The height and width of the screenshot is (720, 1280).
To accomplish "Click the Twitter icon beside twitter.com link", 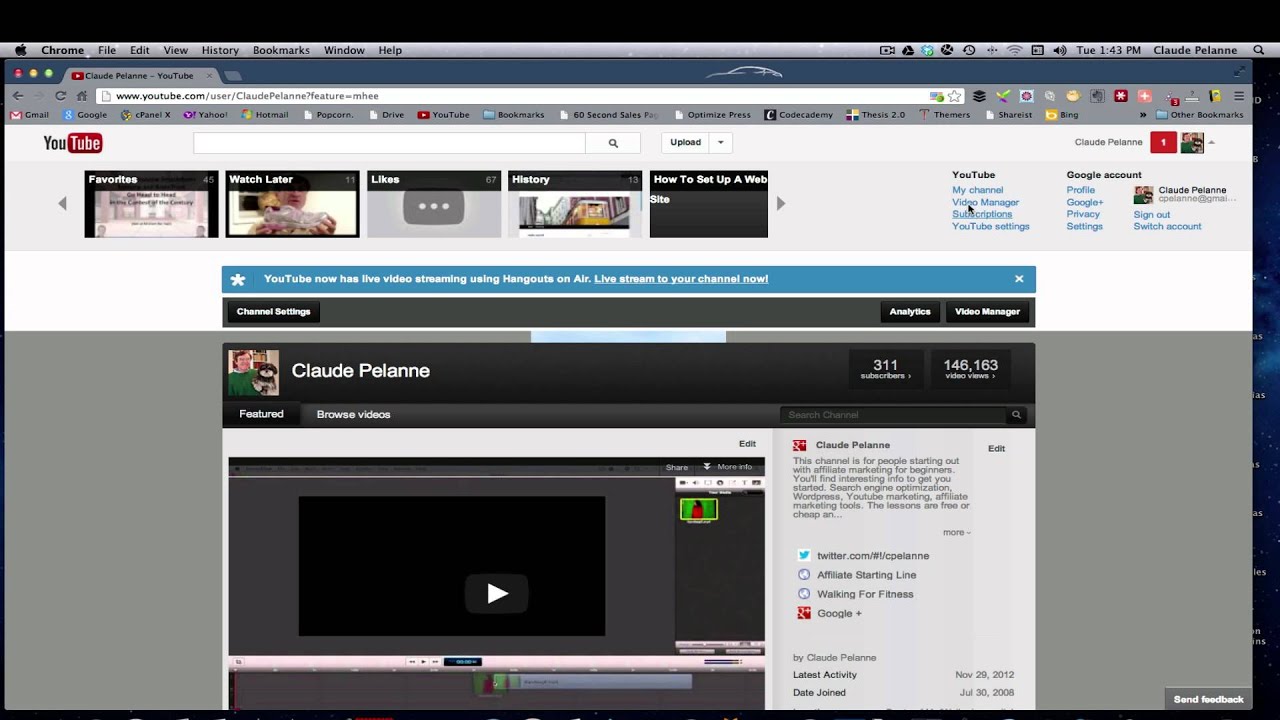I will 804,555.
